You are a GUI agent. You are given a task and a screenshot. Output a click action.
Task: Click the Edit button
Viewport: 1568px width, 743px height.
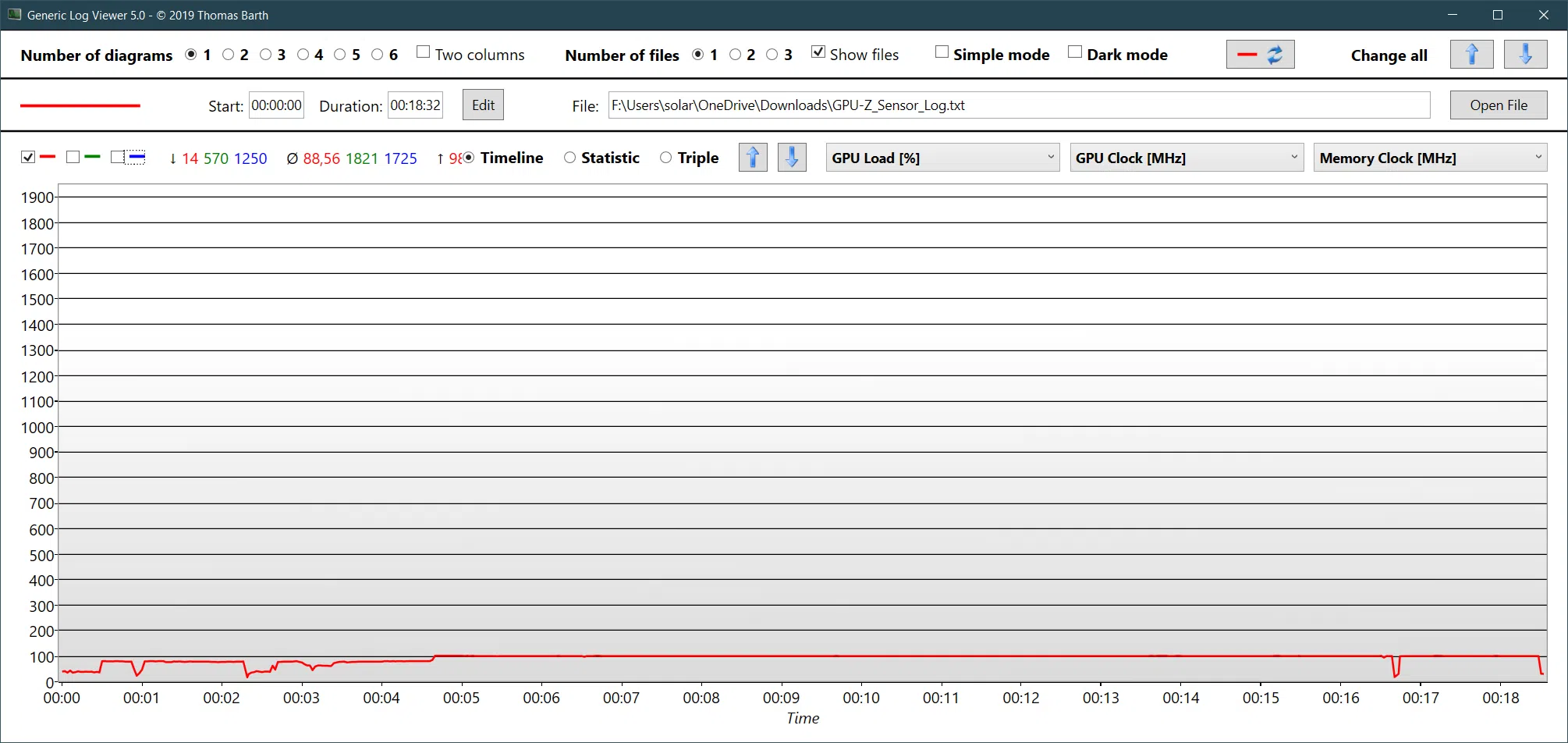483,105
